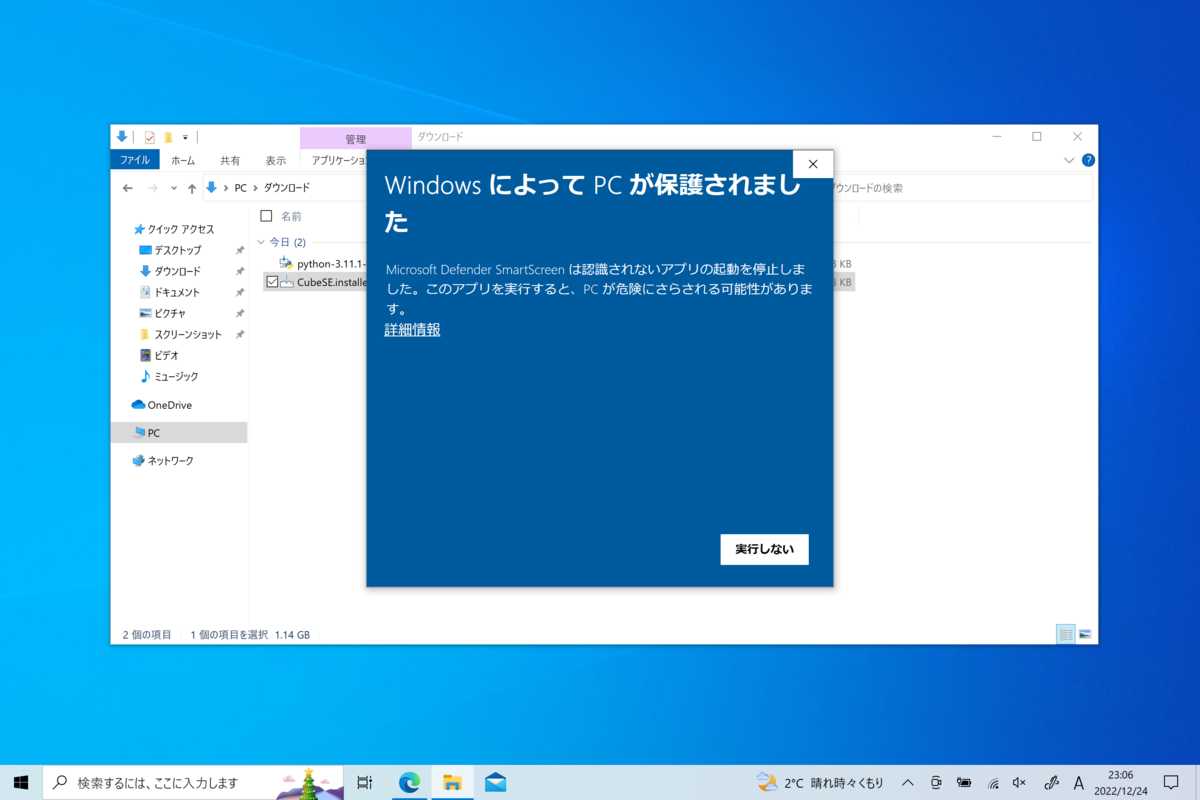Image resolution: width=1200 pixels, height=800 pixels.
Task: Expand the ribbon with the chevron
Action: coord(1070,160)
